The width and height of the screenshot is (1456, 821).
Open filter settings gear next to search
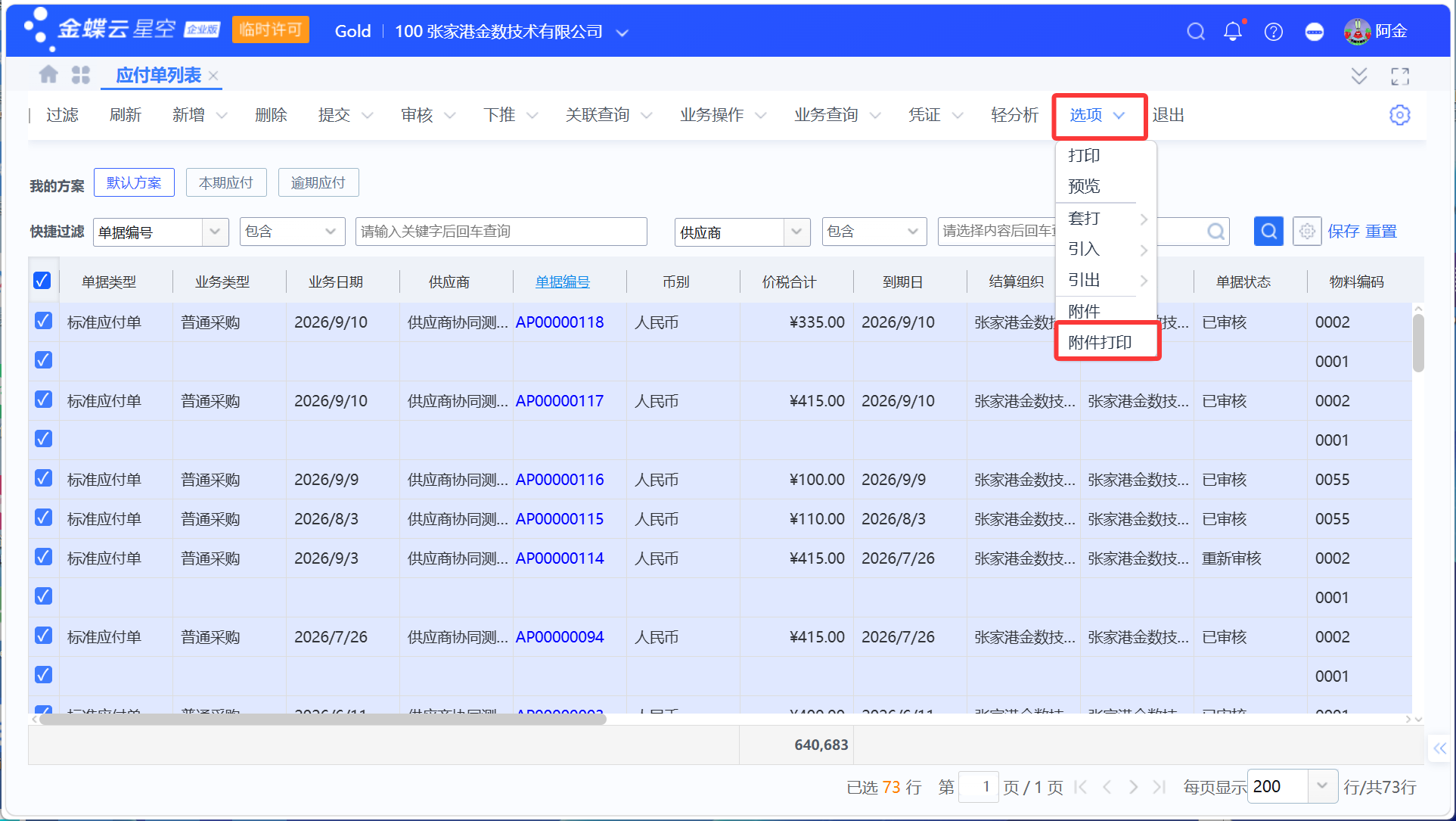[1307, 231]
